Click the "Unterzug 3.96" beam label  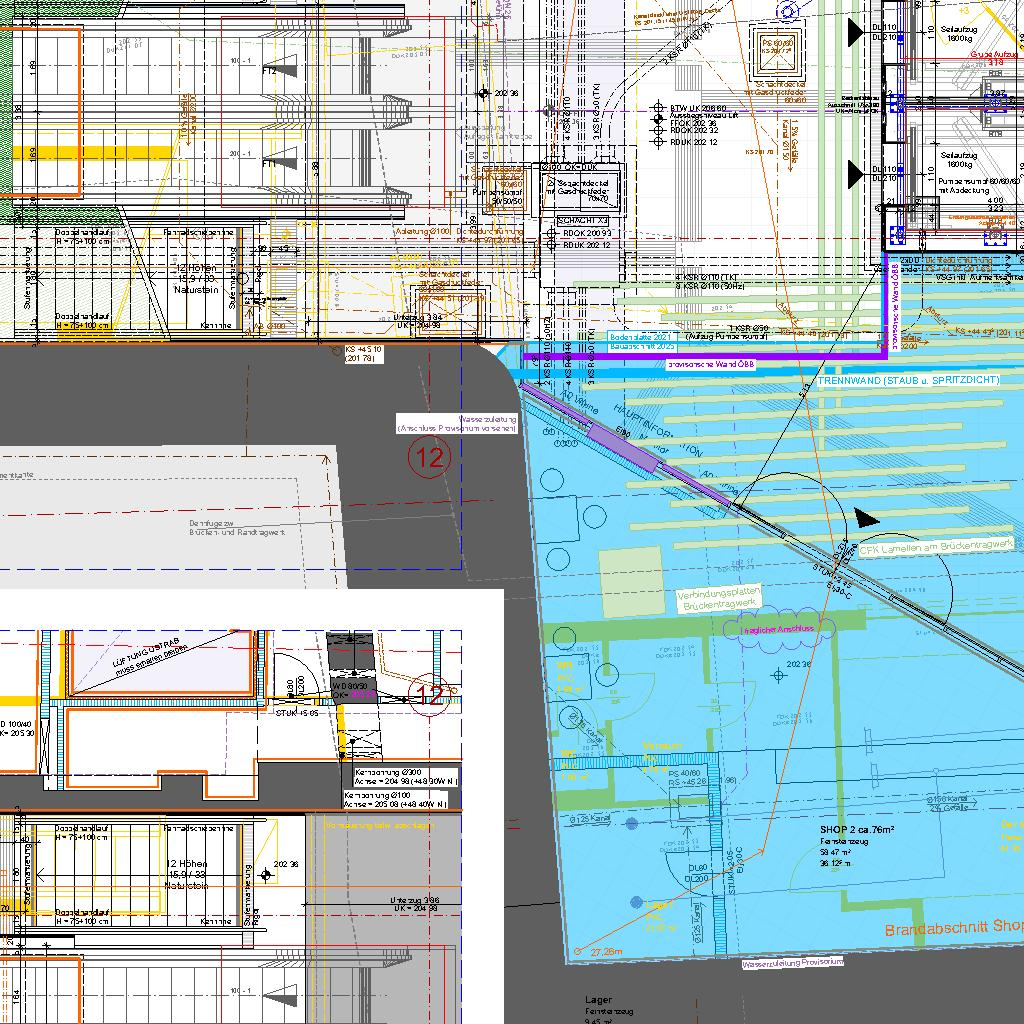click(415, 901)
